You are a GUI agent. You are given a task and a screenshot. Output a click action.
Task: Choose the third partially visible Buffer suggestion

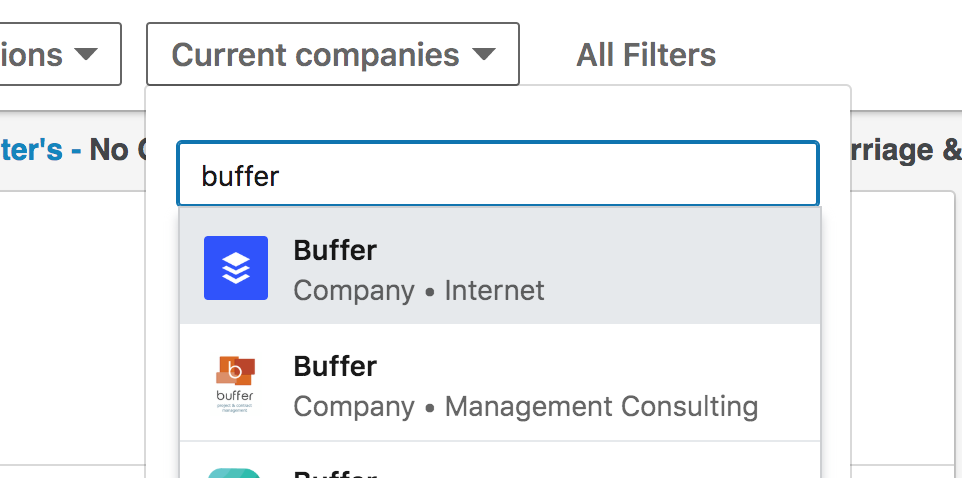pos(499,460)
